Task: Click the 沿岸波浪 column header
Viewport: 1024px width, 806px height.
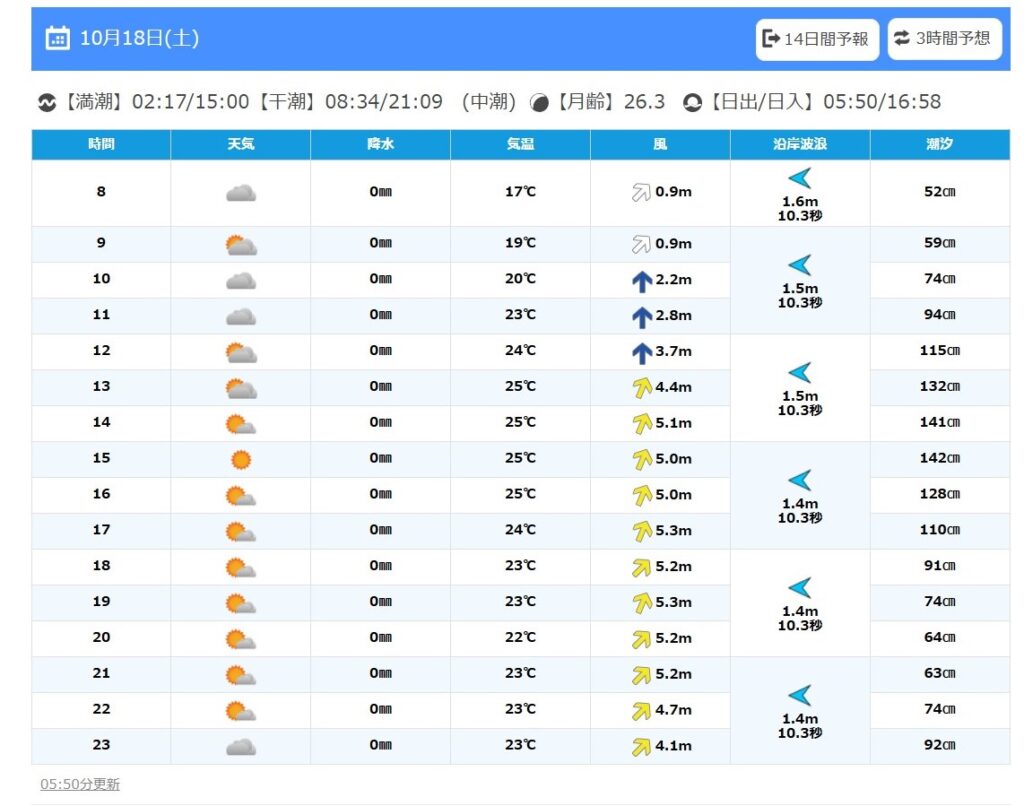Action: coord(800,145)
